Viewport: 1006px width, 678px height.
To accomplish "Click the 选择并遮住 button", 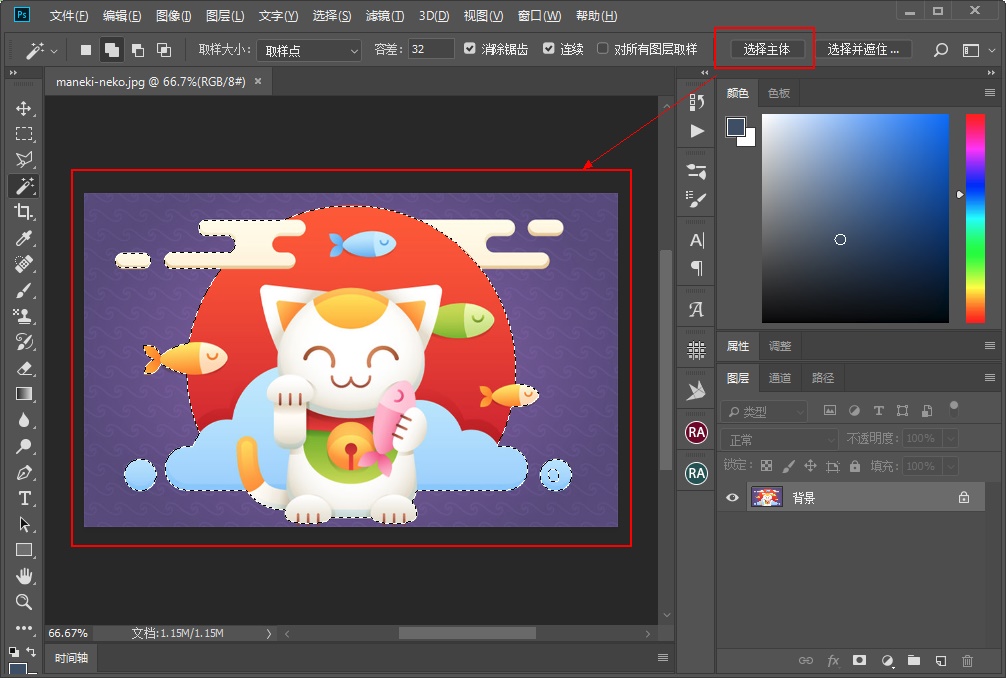I will point(864,47).
